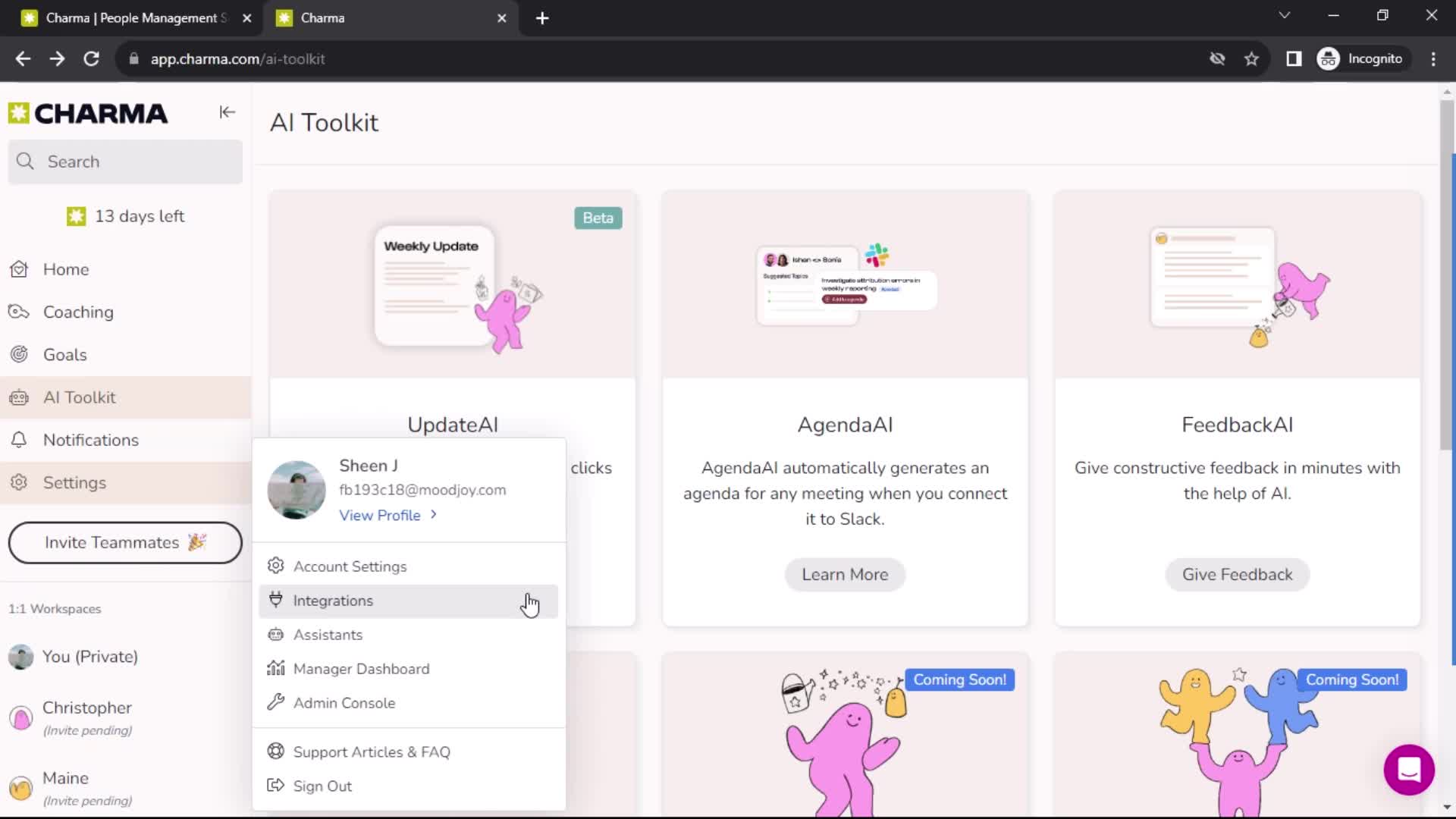Click the Manager Dashboard chart icon
Image resolution: width=1456 pixels, height=819 pixels.
[x=276, y=668]
